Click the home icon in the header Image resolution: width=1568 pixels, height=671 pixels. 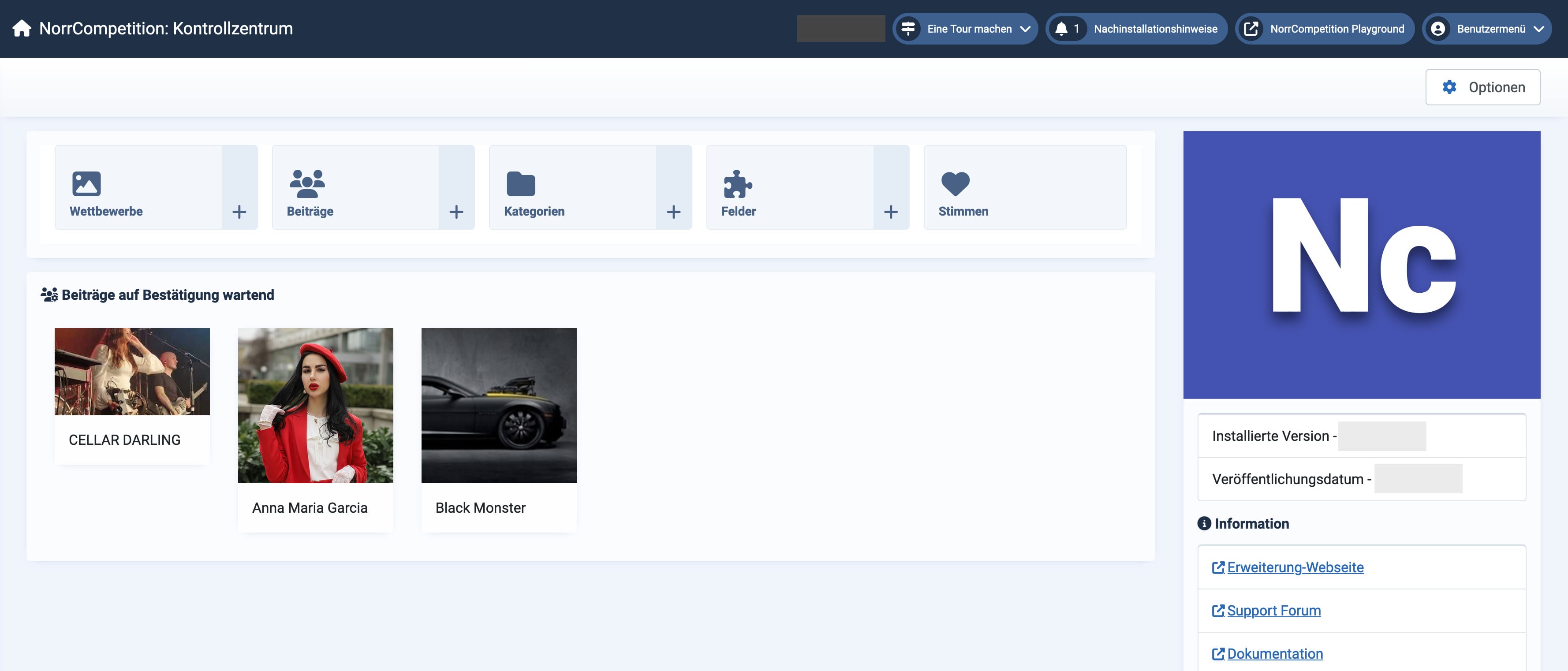click(x=22, y=29)
